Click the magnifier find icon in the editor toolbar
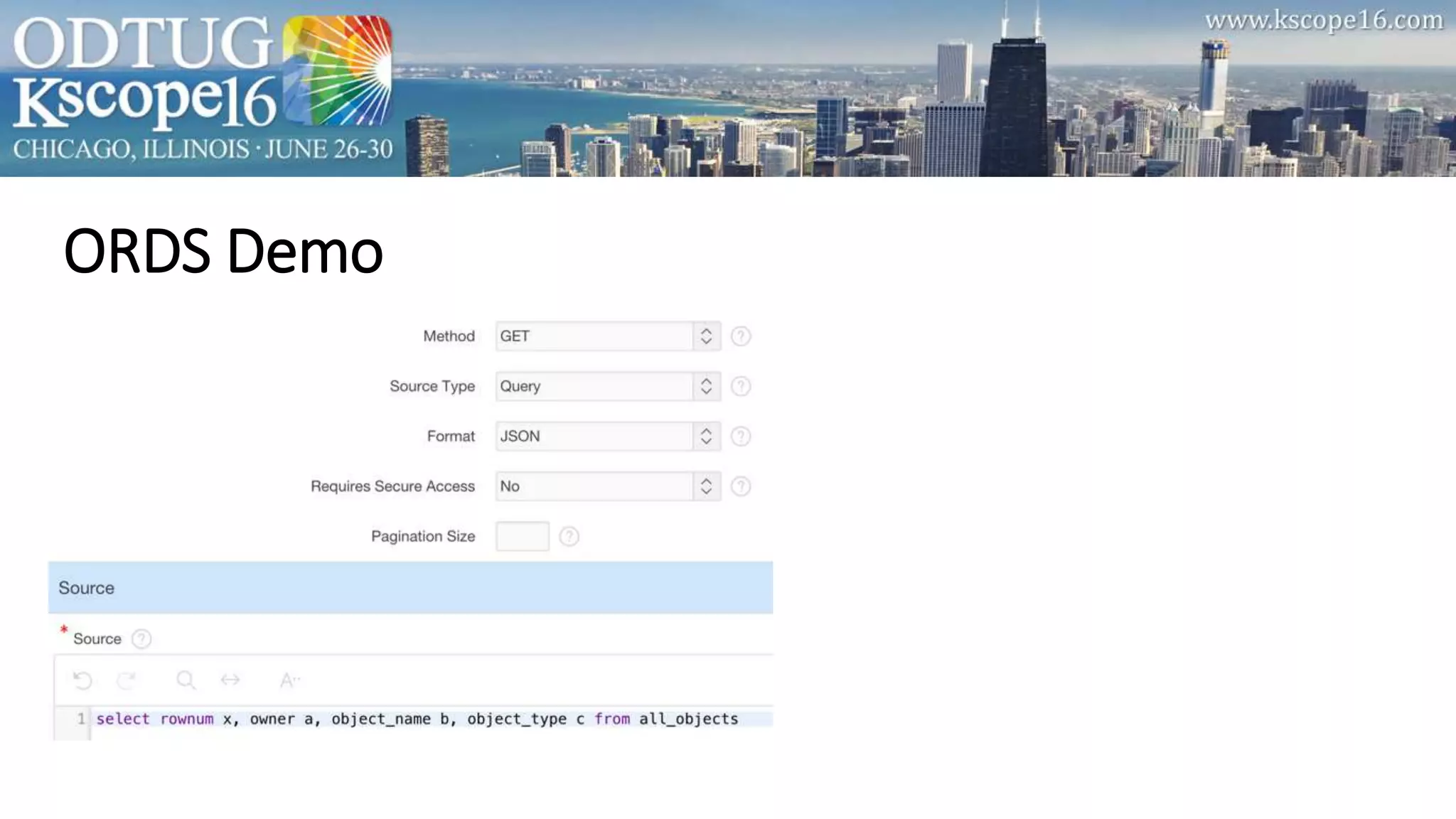 click(x=186, y=680)
